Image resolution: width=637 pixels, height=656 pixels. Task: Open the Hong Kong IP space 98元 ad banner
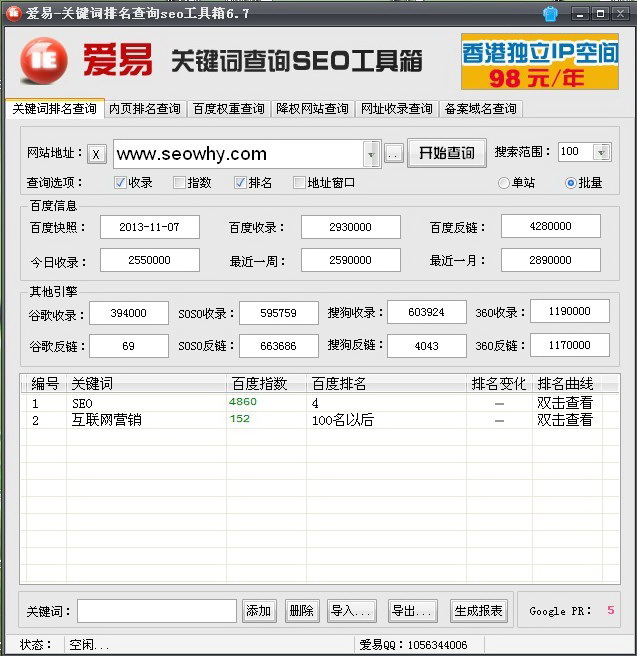pyautogui.click(x=540, y=62)
